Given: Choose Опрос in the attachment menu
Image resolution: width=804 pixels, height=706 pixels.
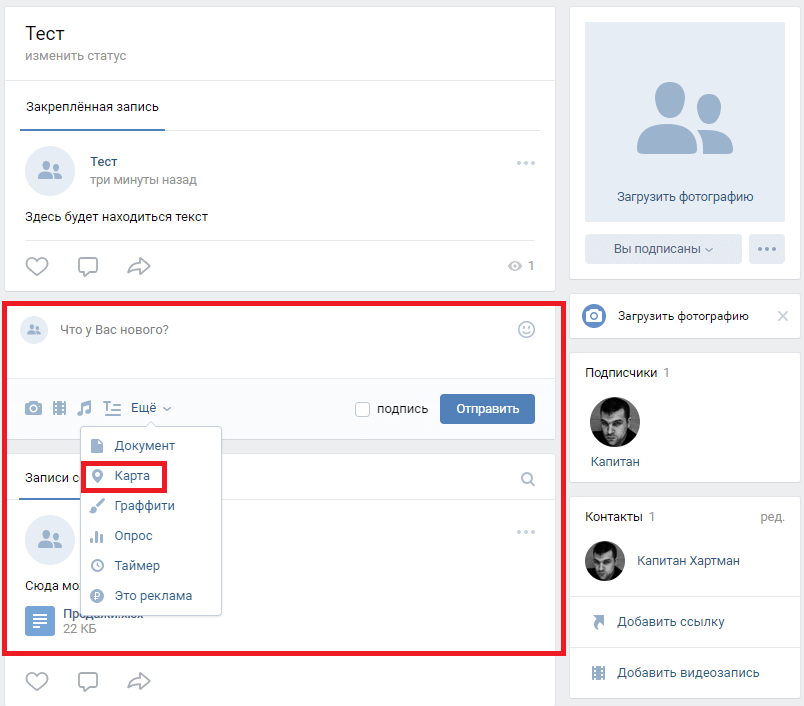Looking at the screenshot, I should click(x=133, y=536).
